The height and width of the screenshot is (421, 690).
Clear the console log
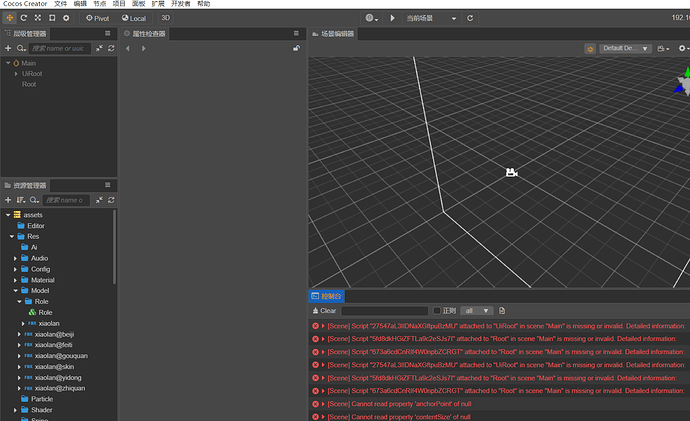click(x=324, y=311)
